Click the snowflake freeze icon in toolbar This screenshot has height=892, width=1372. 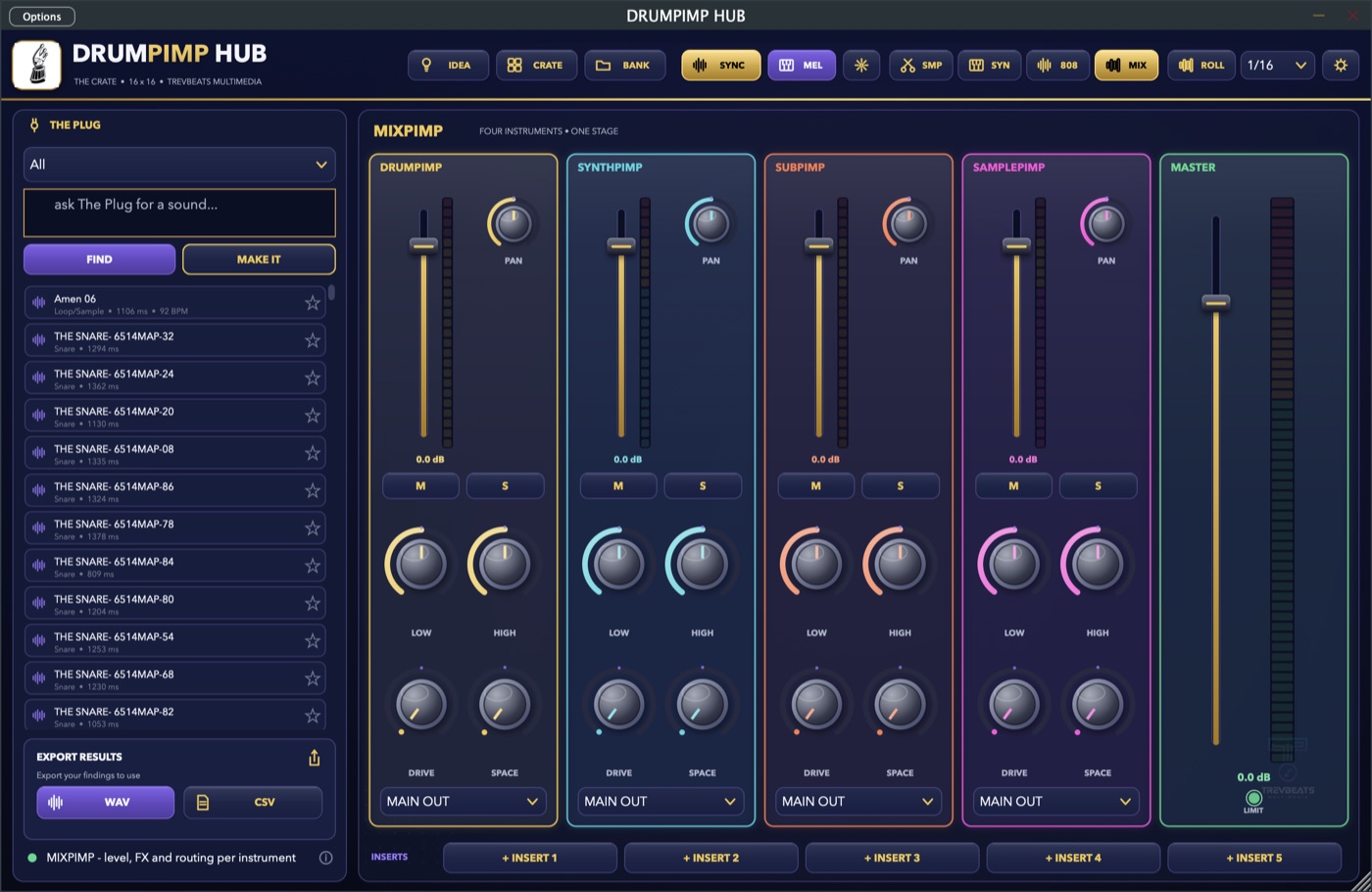(861, 65)
